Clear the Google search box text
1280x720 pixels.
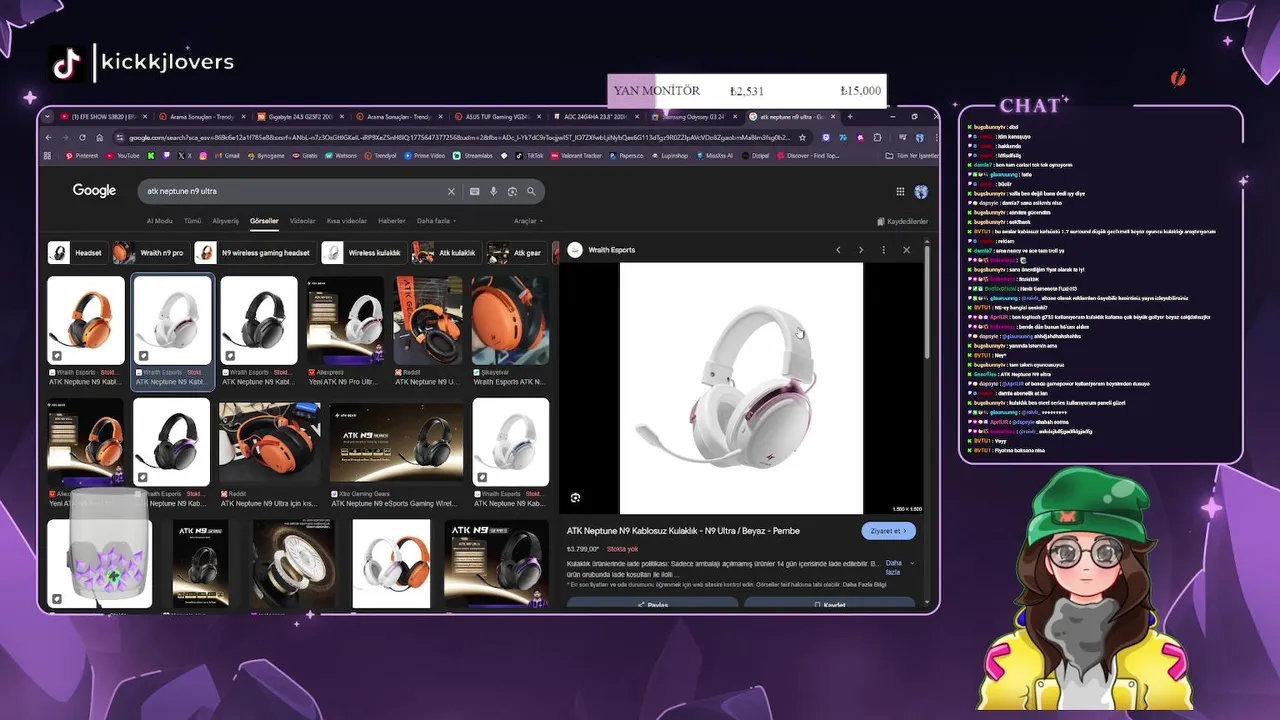[x=451, y=191]
